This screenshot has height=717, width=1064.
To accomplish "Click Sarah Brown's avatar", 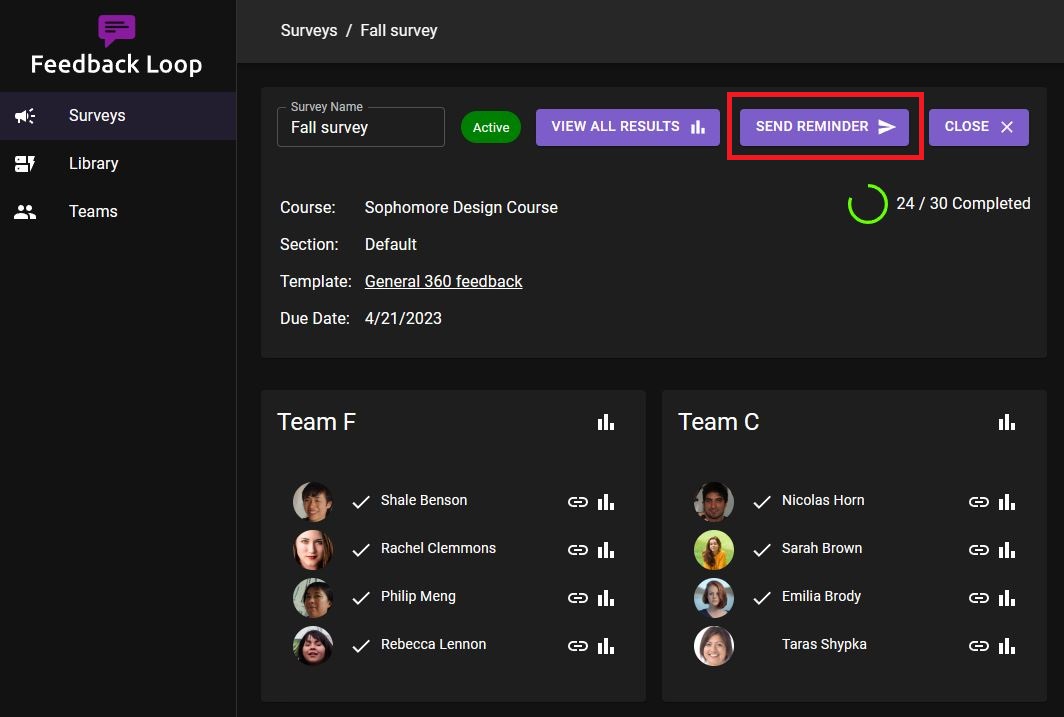I will [714, 550].
